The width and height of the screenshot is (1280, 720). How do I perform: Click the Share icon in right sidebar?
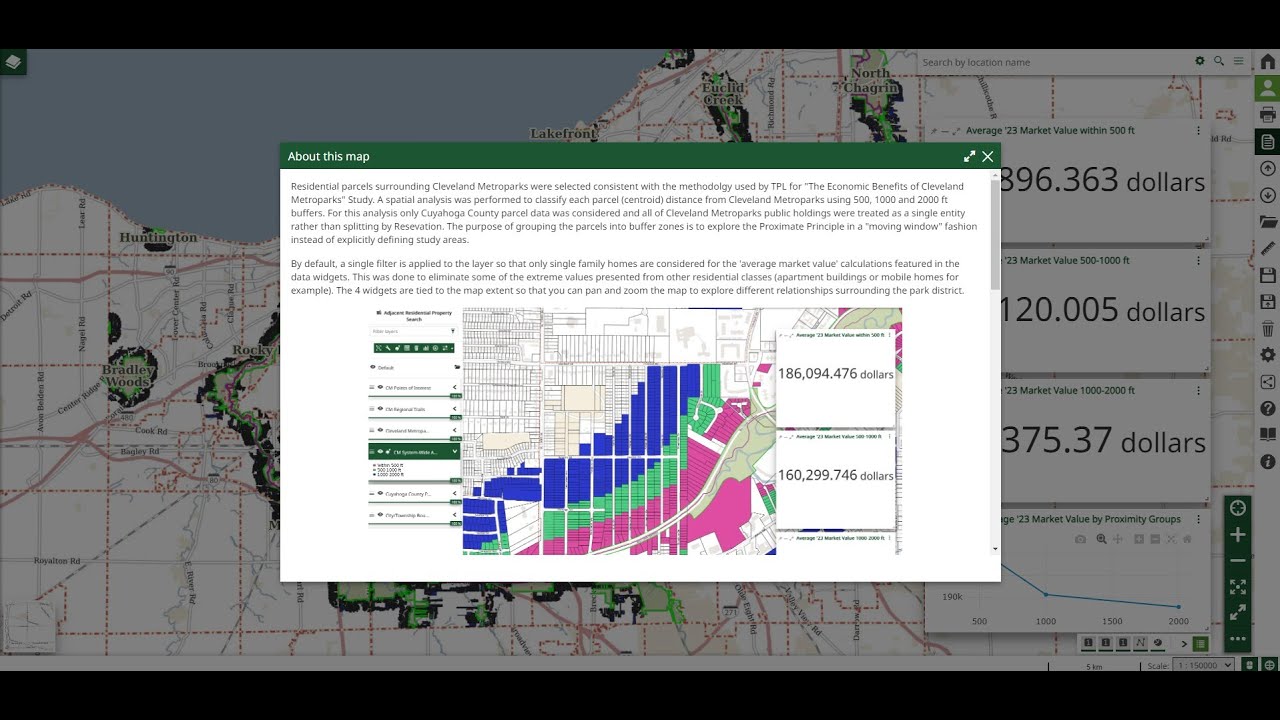1267,381
